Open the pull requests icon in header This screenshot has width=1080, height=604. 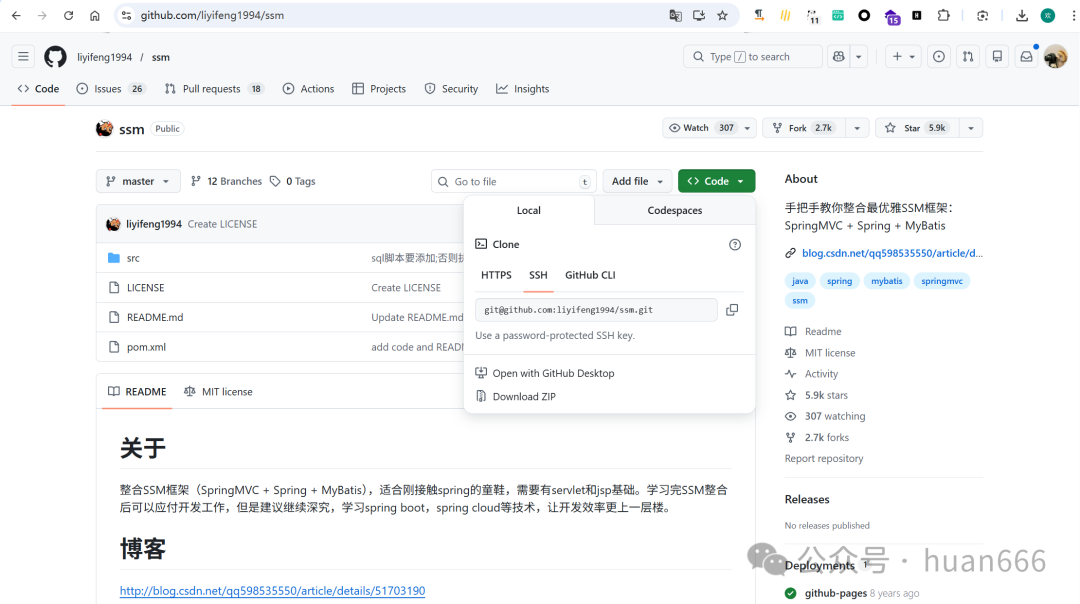click(x=967, y=57)
